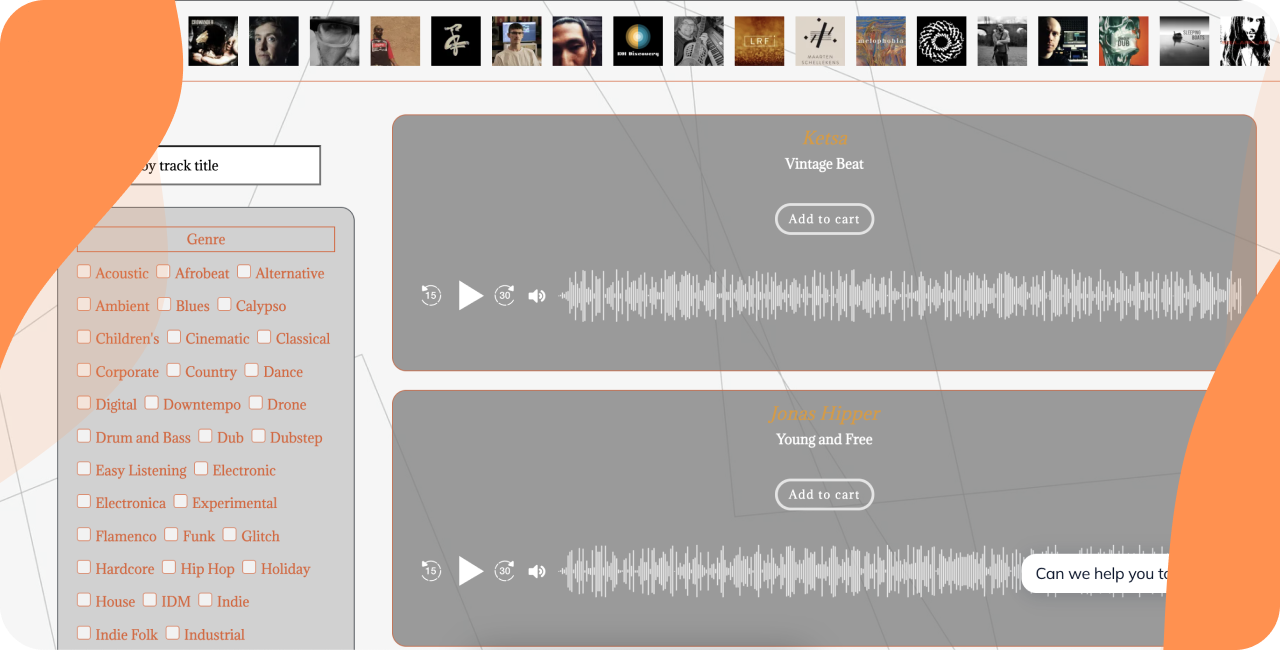The width and height of the screenshot is (1280, 650).
Task: Focus the search by track title field
Action: [215, 165]
